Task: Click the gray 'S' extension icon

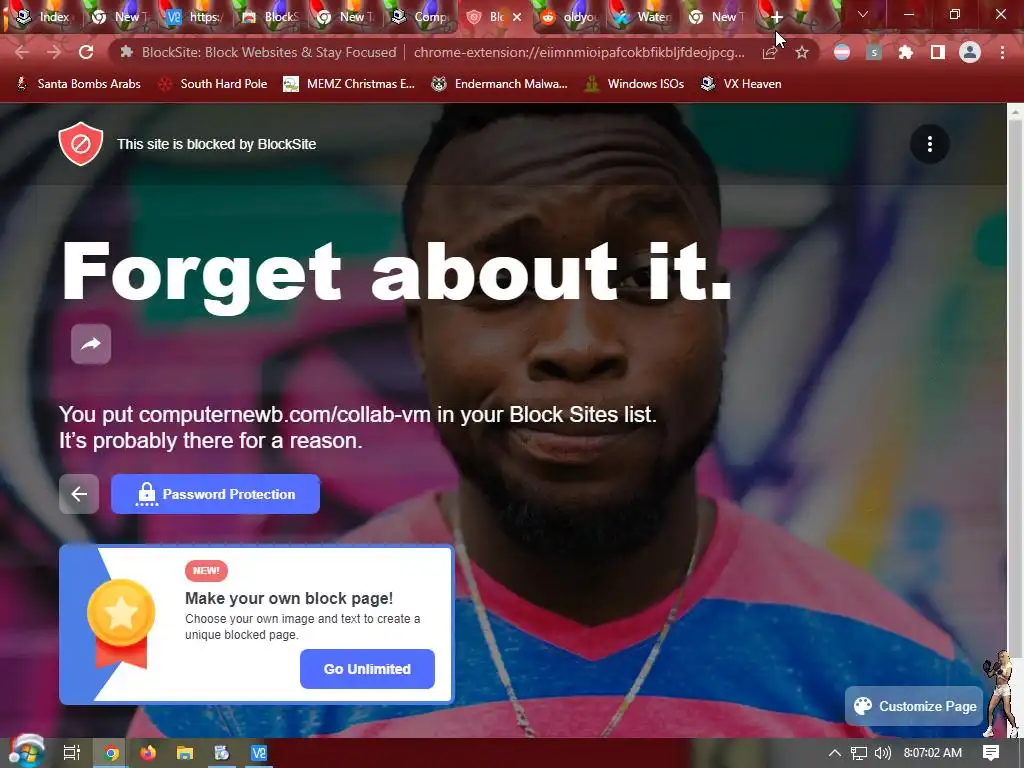Action: pyautogui.click(x=874, y=52)
